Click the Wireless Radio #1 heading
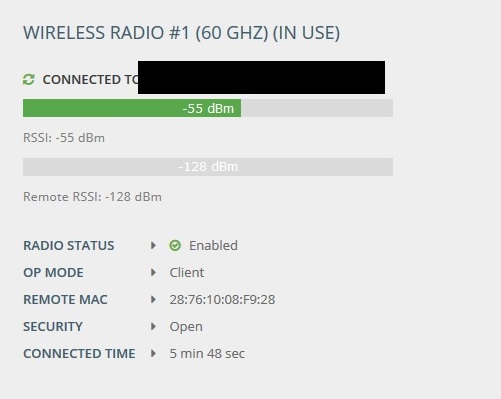The width and height of the screenshot is (501, 399). tap(182, 33)
